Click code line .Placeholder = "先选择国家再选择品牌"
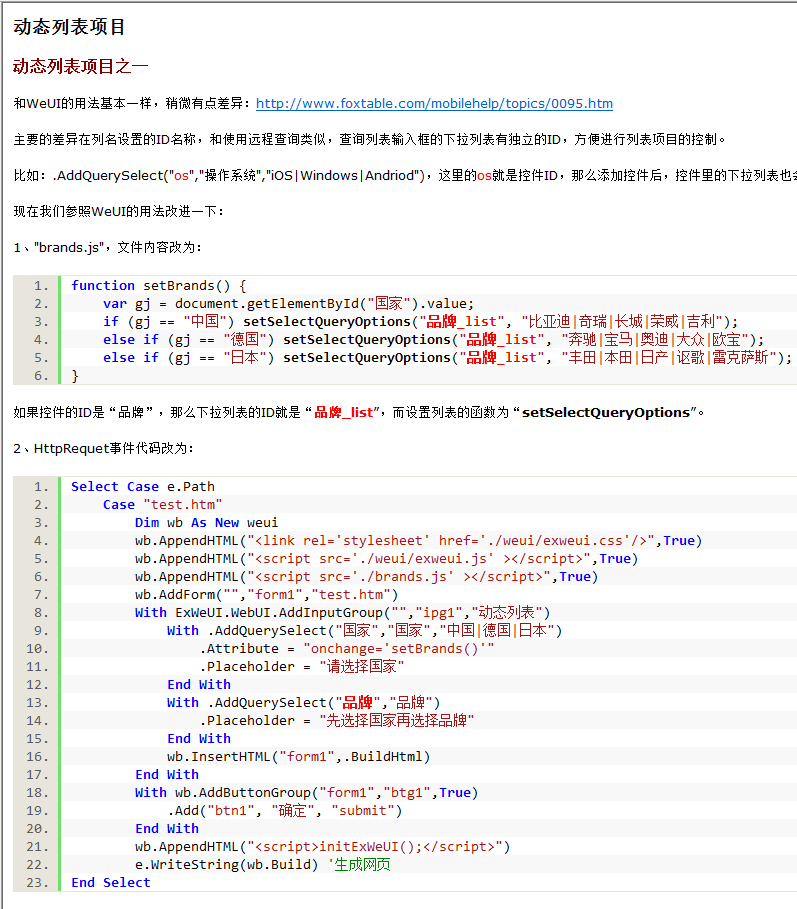The height and width of the screenshot is (909, 797). click(337, 720)
